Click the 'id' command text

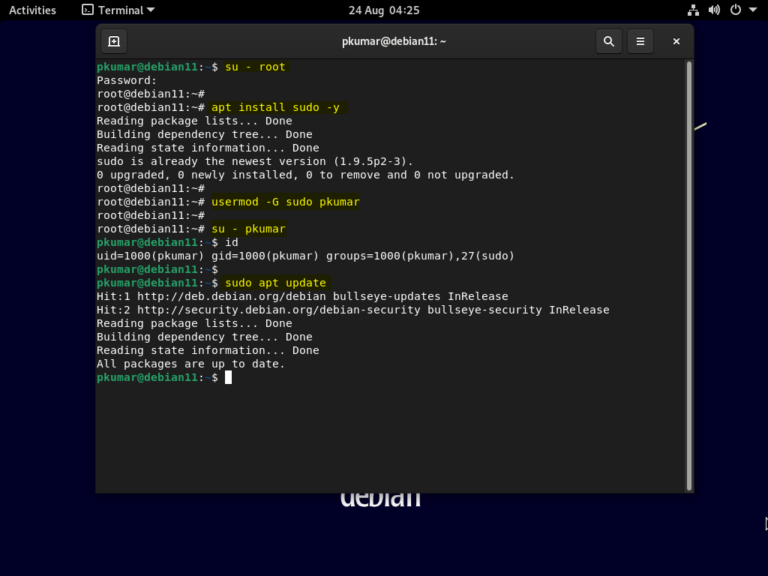coord(232,242)
